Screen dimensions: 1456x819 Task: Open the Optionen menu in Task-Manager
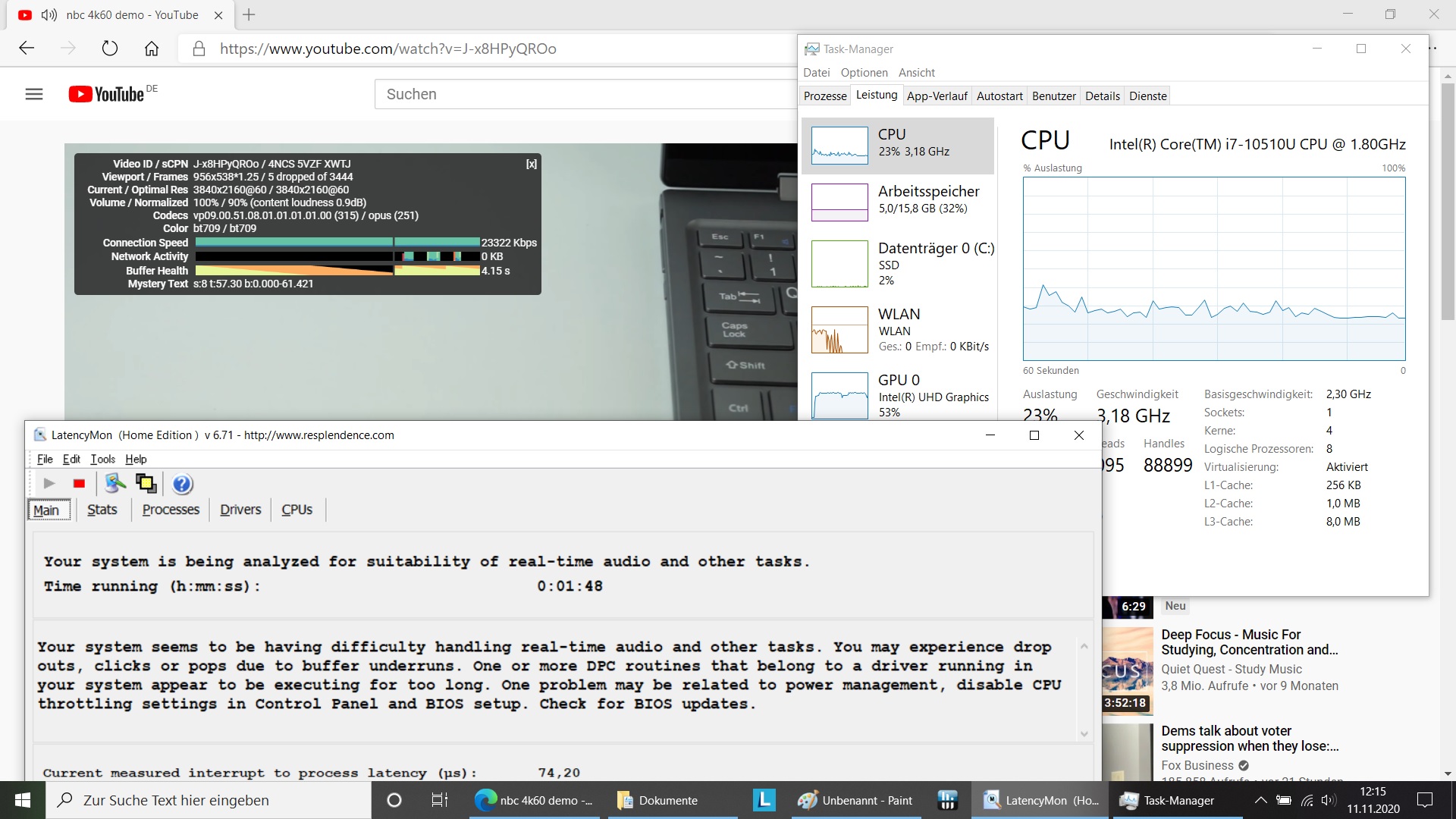864,73
